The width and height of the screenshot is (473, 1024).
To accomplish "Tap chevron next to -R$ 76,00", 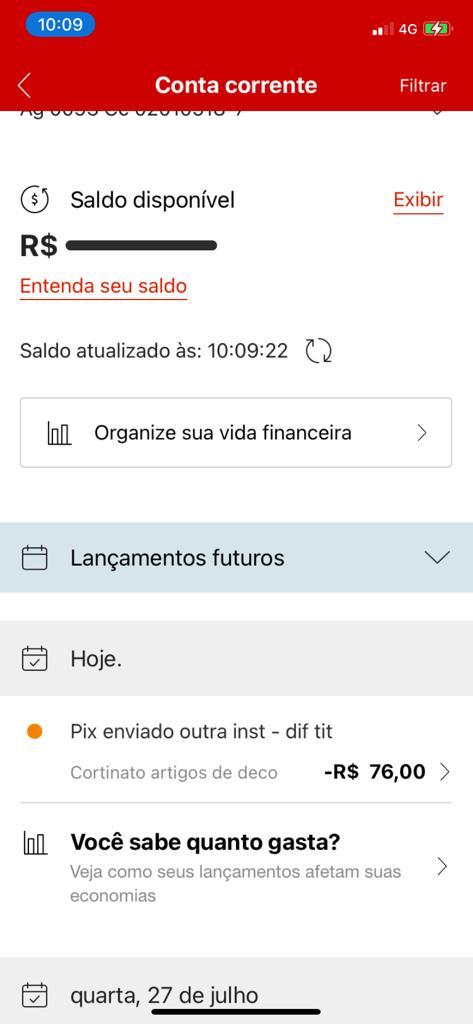I will [445, 773].
